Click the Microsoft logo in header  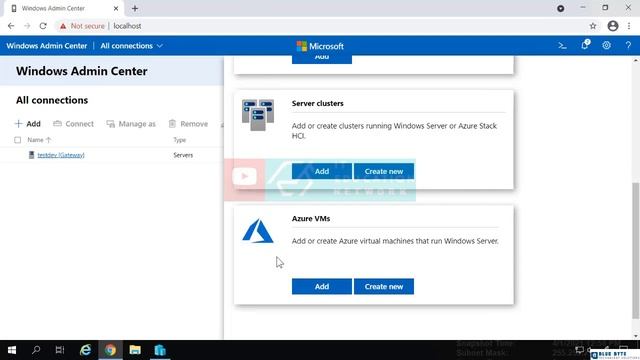(x=320, y=46)
